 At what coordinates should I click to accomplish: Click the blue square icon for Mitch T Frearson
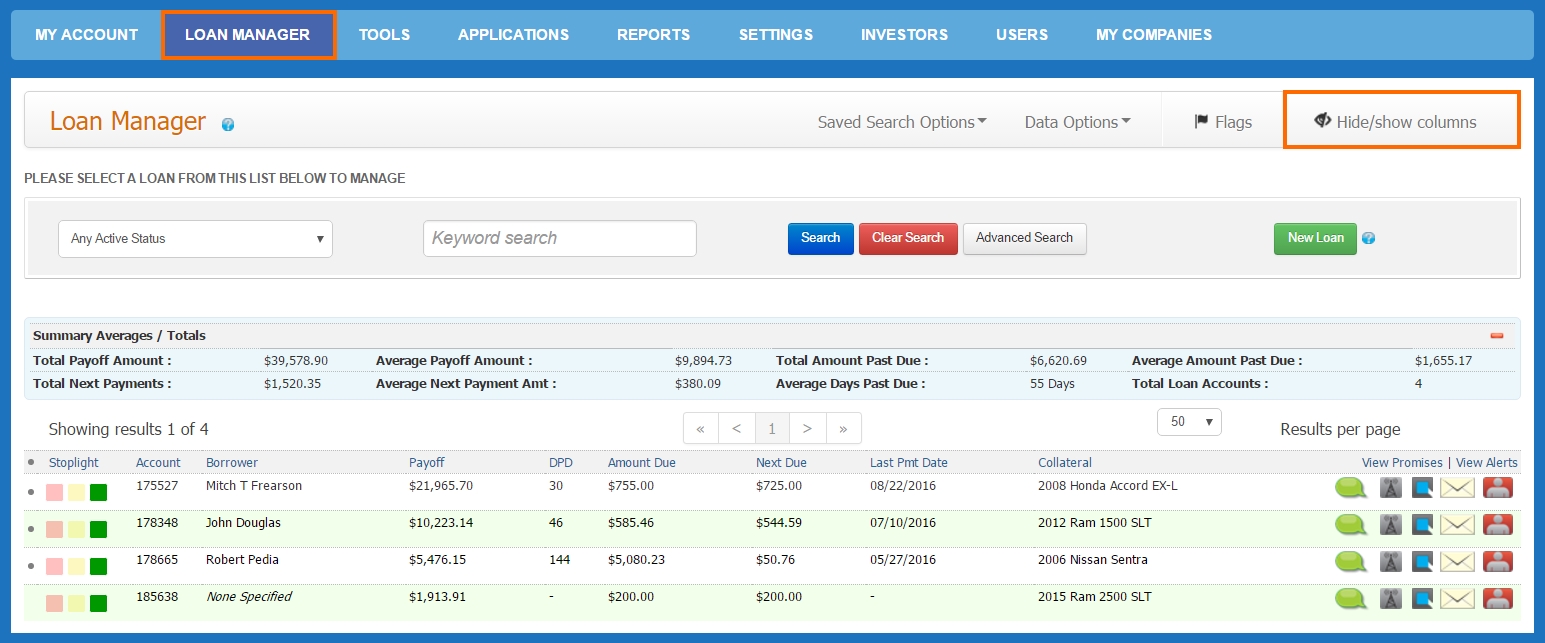(x=1421, y=487)
